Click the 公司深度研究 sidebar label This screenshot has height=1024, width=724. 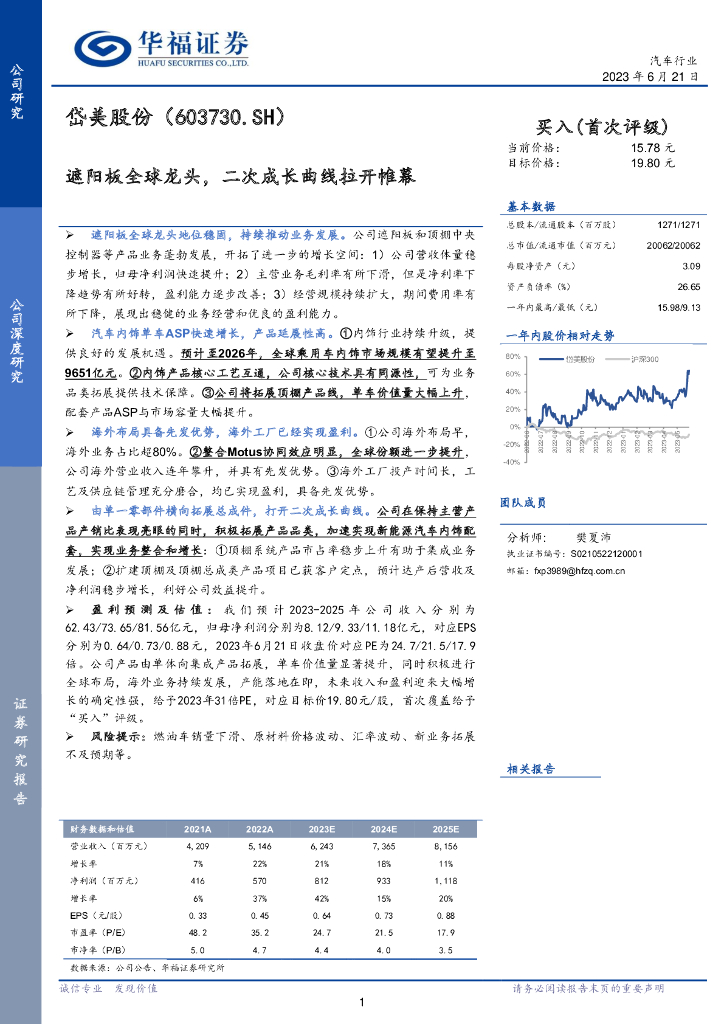coord(16,340)
